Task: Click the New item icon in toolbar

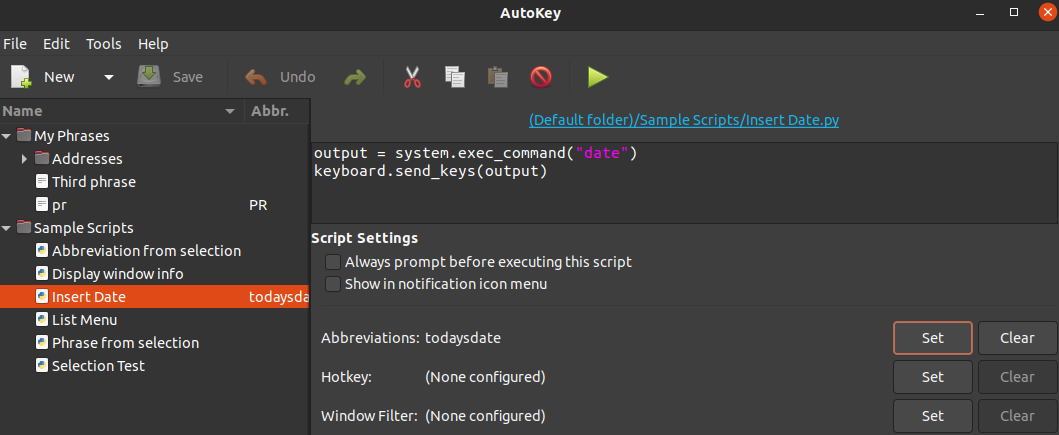Action: (22, 77)
